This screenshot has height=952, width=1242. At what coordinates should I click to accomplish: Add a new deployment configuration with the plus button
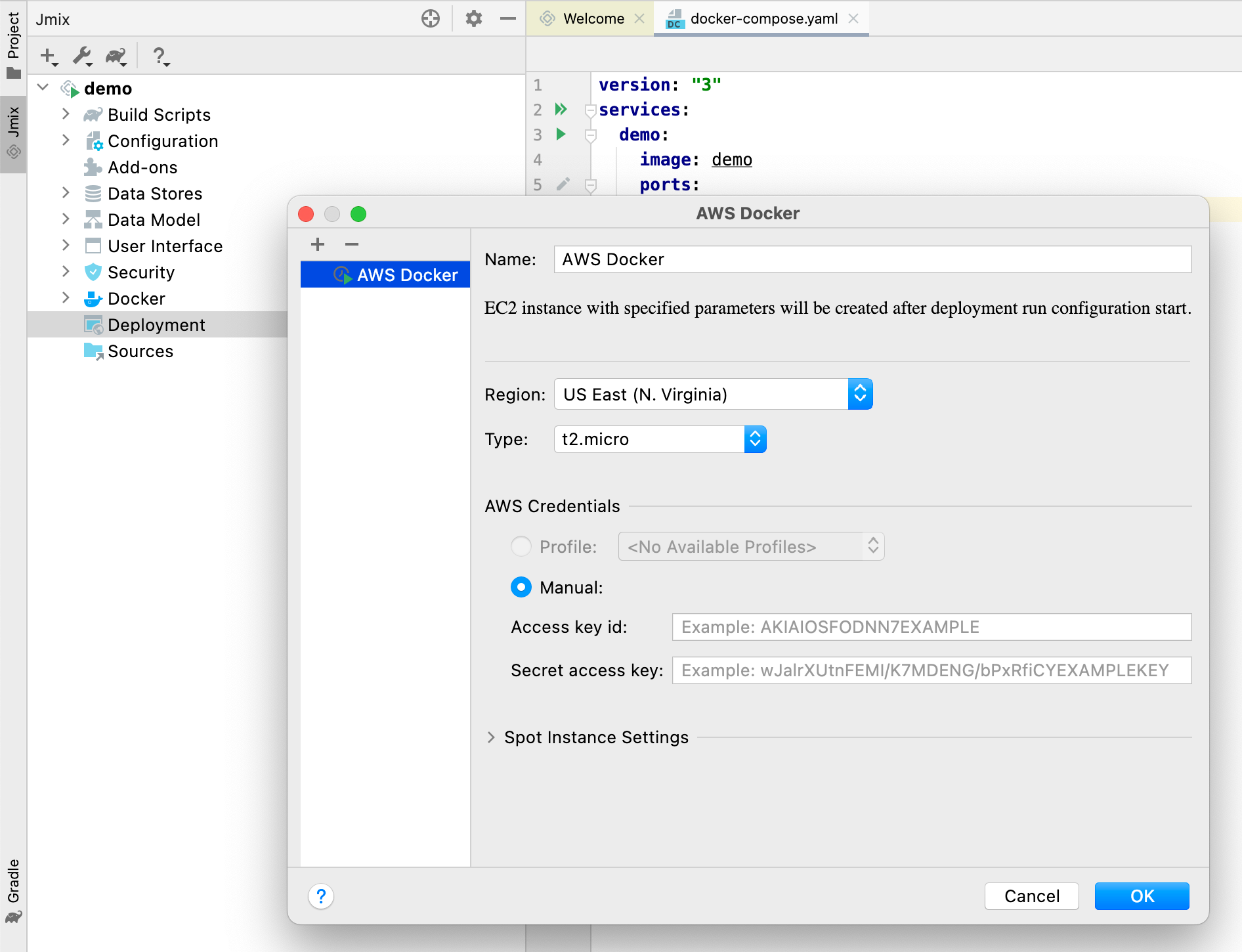318,244
